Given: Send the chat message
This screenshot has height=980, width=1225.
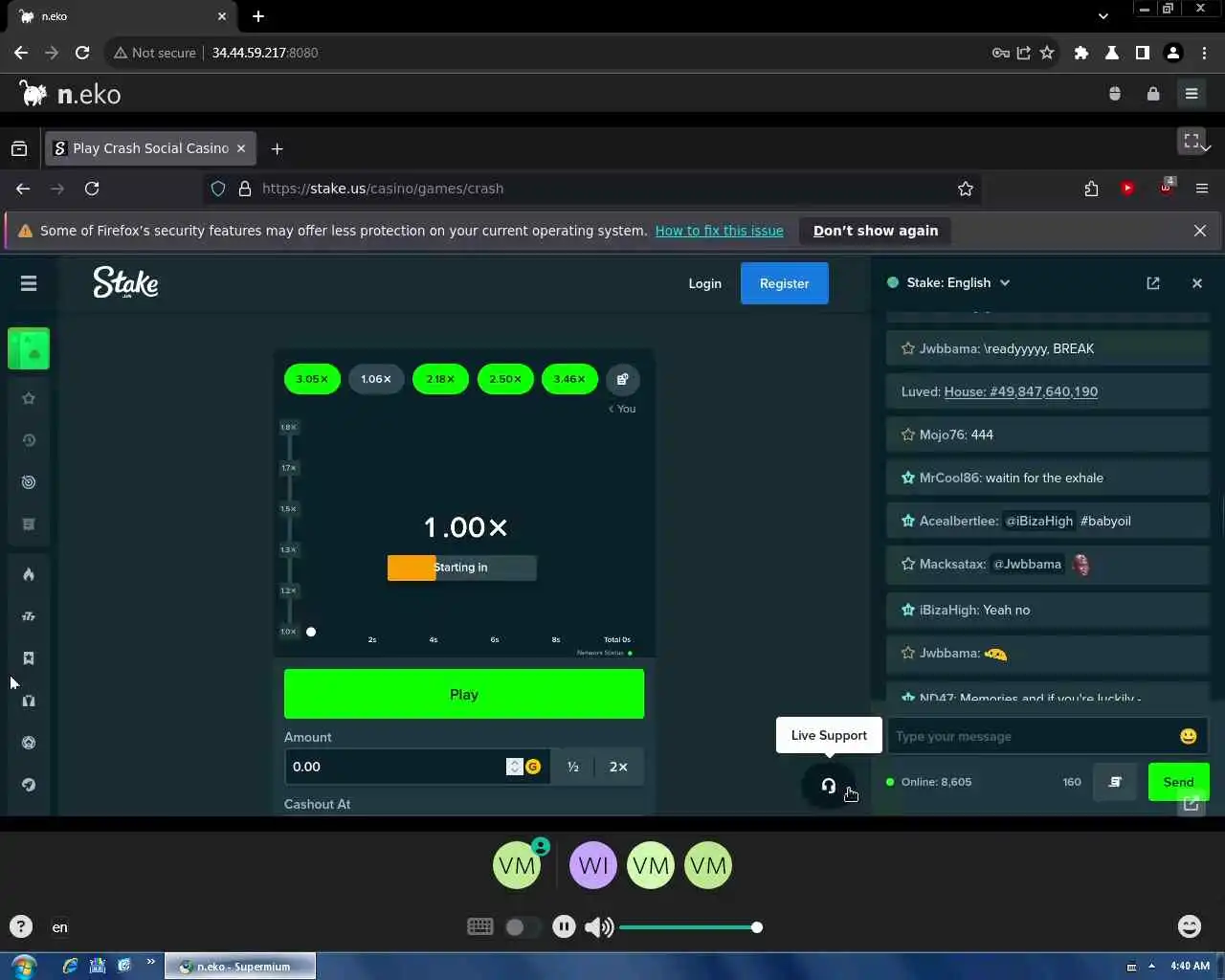Looking at the screenshot, I should [1179, 782].
